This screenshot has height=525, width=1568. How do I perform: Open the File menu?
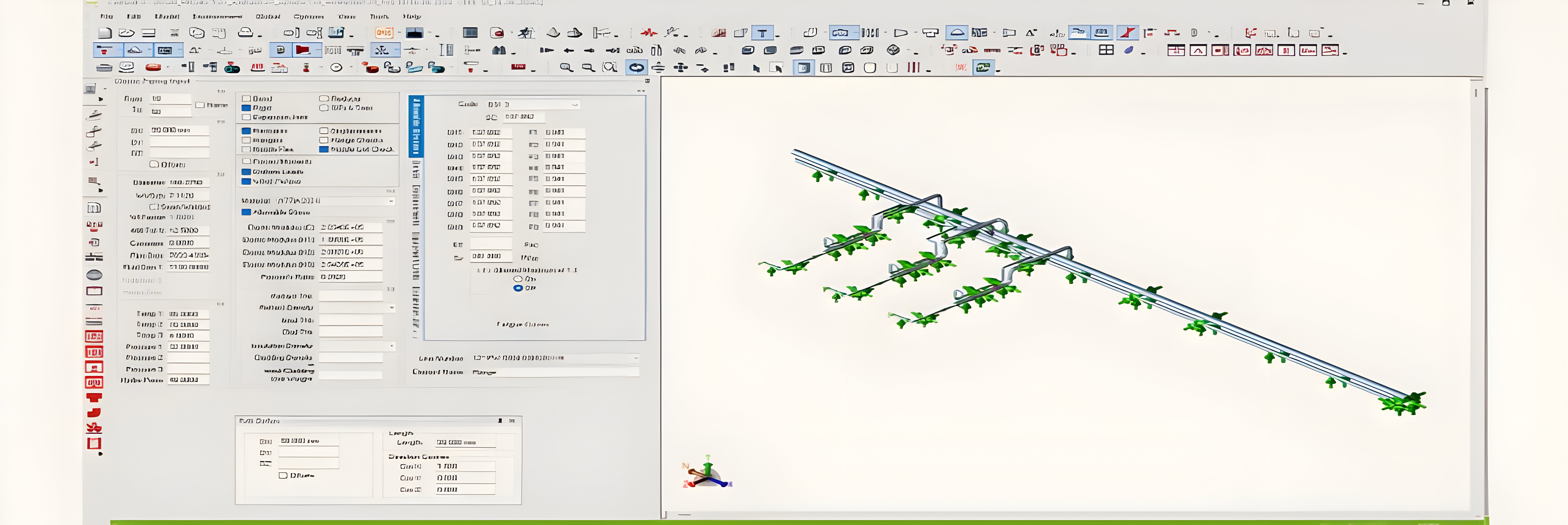click(x=106, y=16)
